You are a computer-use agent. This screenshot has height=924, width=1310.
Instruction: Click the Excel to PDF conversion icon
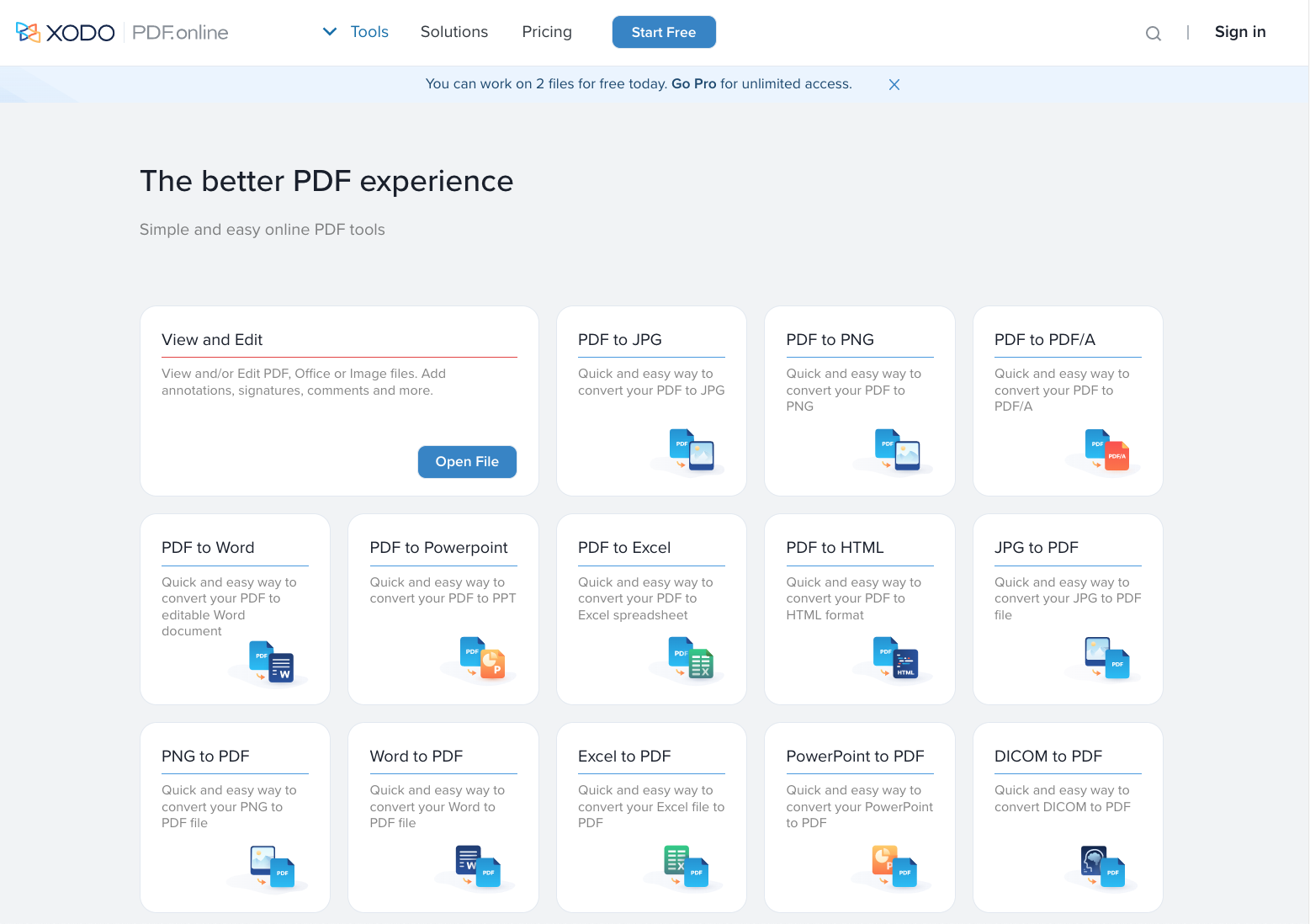[687, 867]
